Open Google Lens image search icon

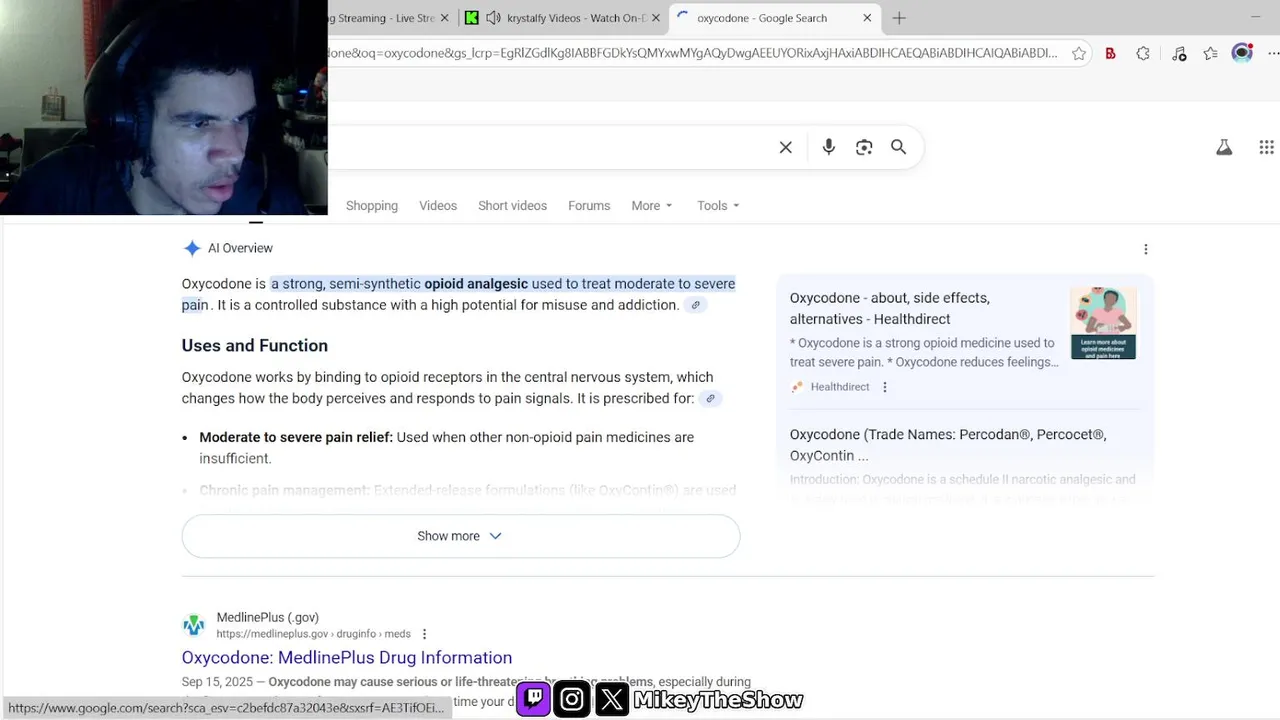coord(864,147)
